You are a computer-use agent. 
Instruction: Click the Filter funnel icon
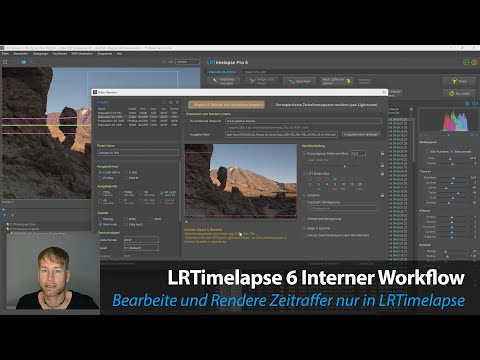(454, 81)
